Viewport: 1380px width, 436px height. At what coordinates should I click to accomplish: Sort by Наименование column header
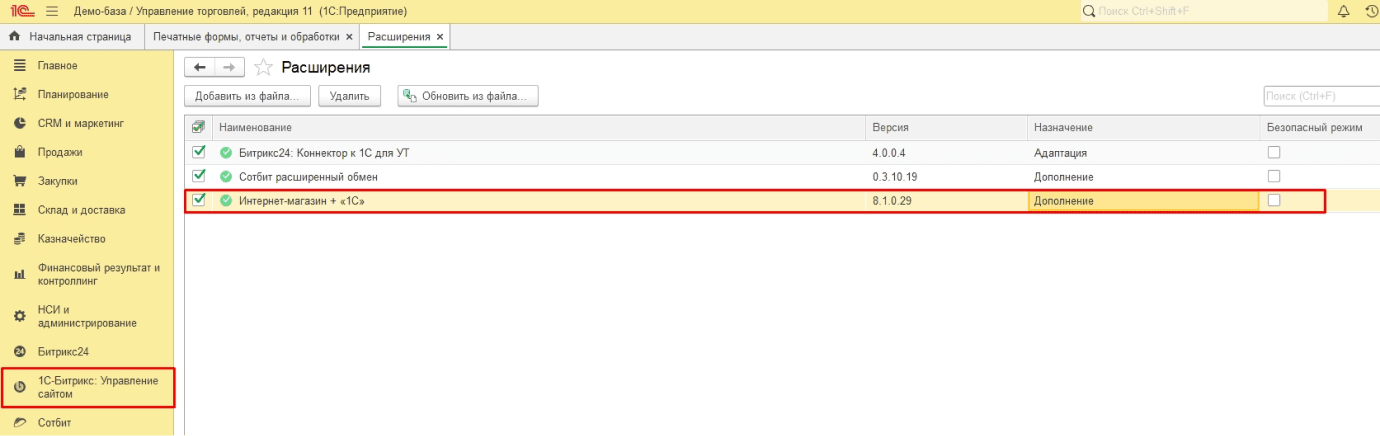[539, 128]
